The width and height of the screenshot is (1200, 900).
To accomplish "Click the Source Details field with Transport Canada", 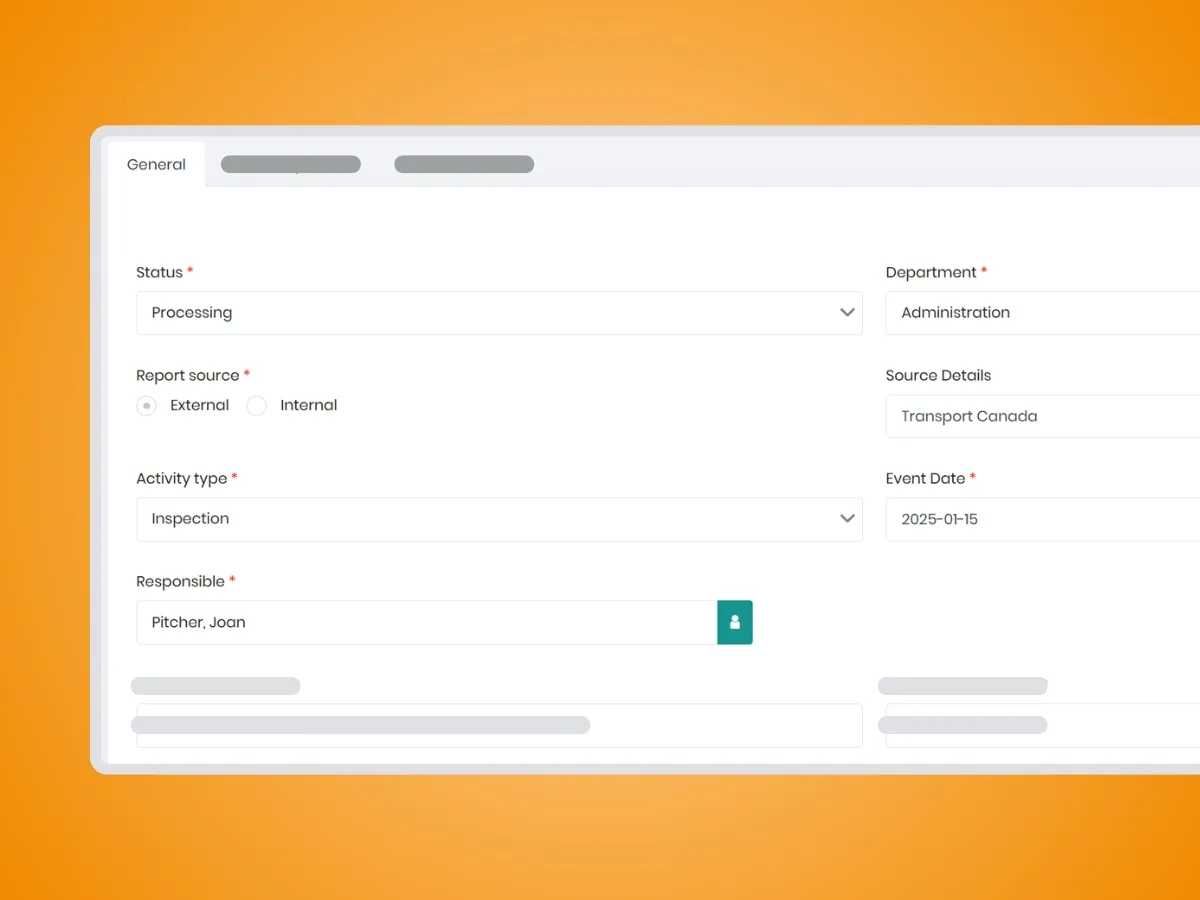I will coord(1042,416).
